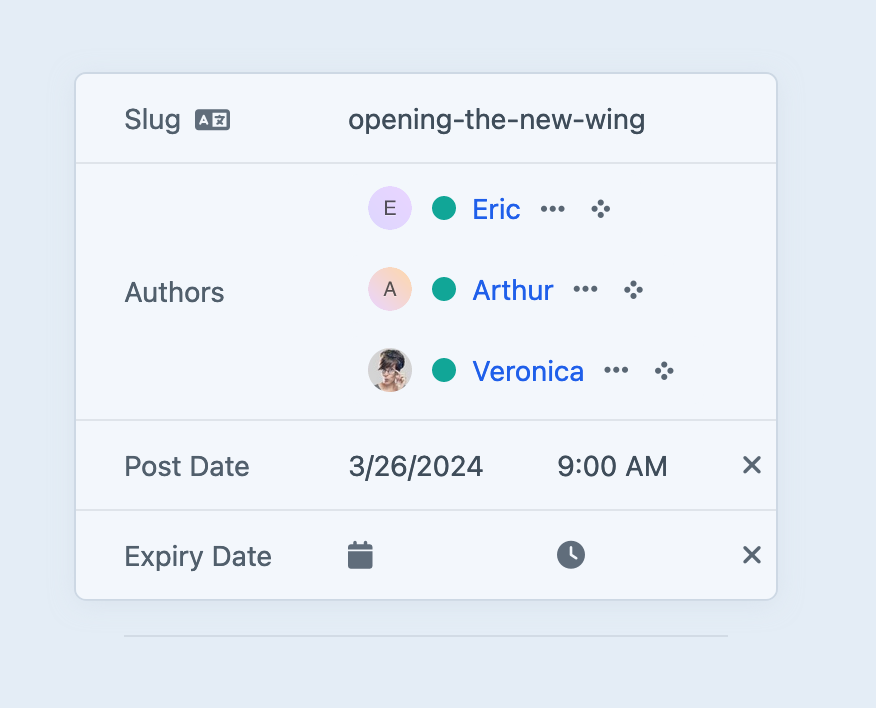The width and height of the screenshot is (876, 708).
Task: Open the actions menu for Veronica
Action: [x=616, y=371]
